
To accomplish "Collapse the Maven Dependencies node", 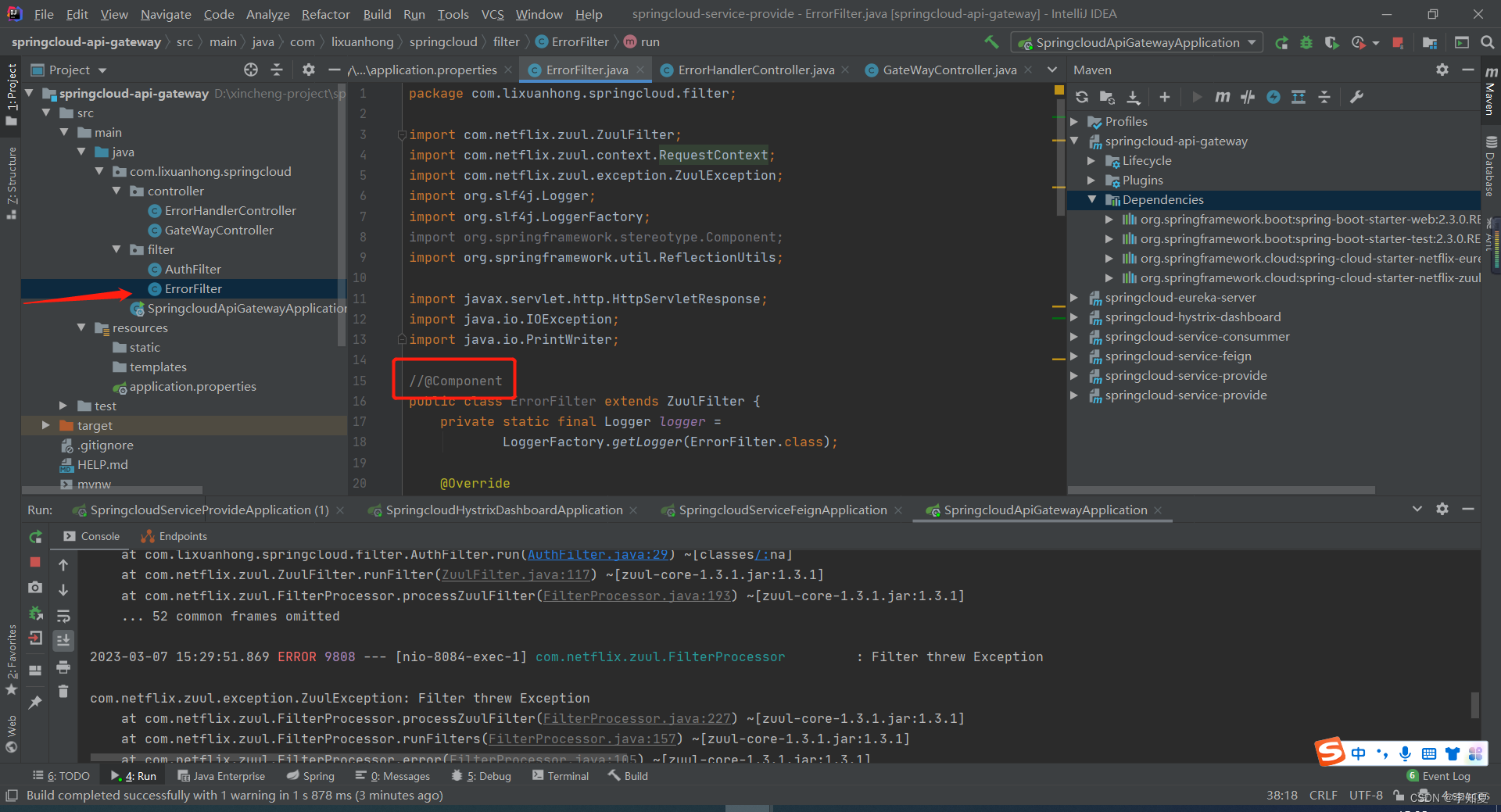I will pyautogui.click(x=1091, y=199).
